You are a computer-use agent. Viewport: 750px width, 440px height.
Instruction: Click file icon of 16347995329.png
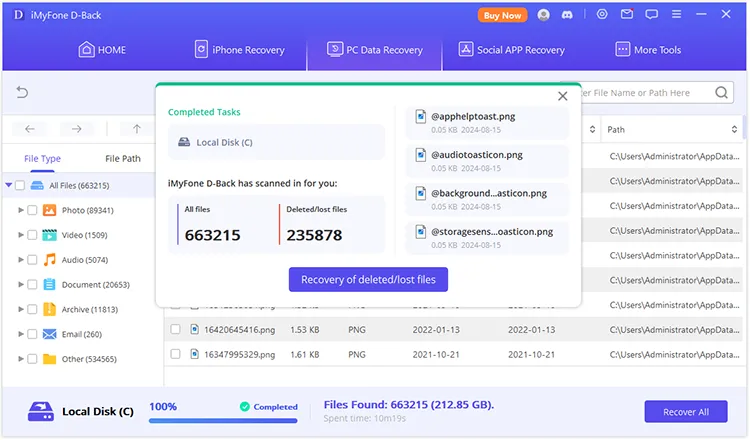(194, 354)
